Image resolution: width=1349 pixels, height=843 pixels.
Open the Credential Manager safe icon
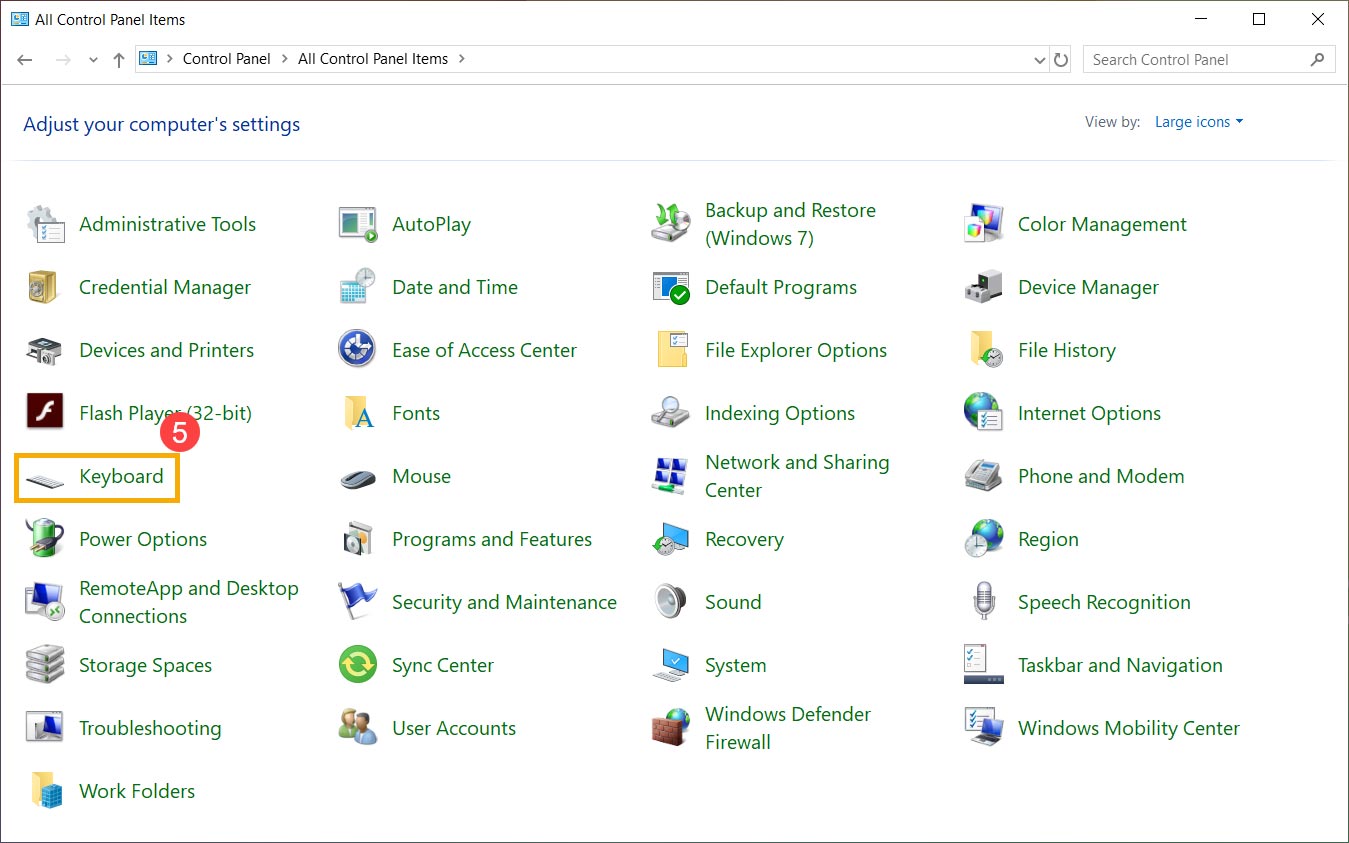pyautogui.click(x=45, y=287)
